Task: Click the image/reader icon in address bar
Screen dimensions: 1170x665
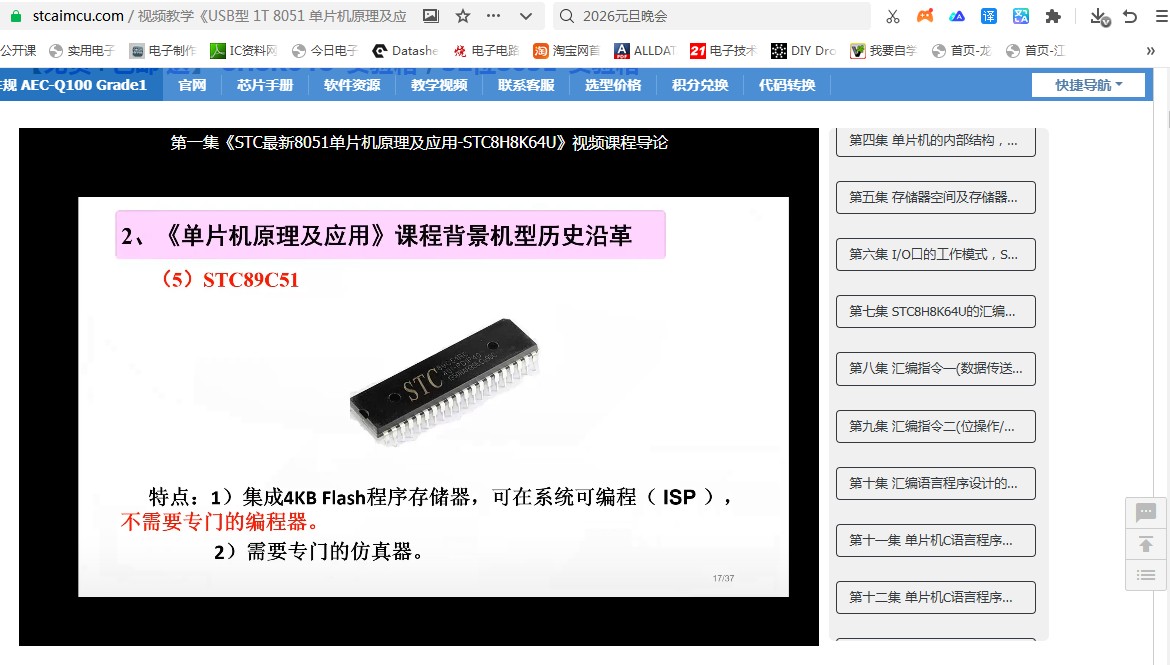Action: coord(431,16)
